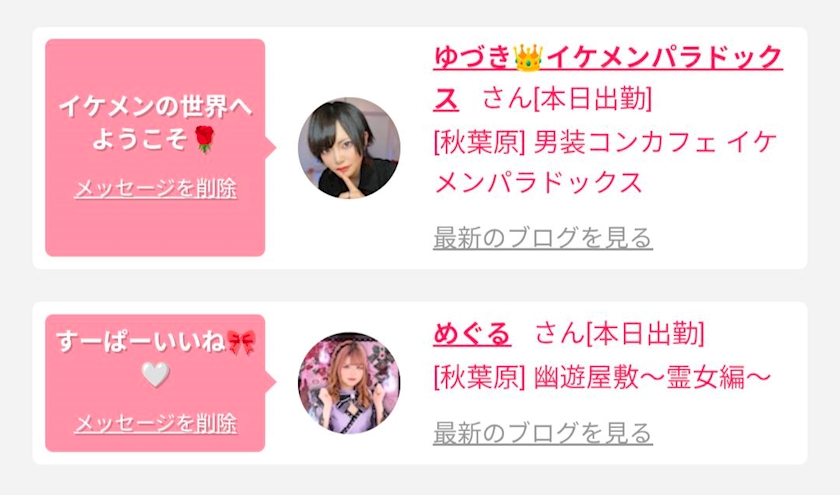This screenshot has height=495, width=840.
Task: View ゆづき's latest blog link
Action: coord(543,238)
